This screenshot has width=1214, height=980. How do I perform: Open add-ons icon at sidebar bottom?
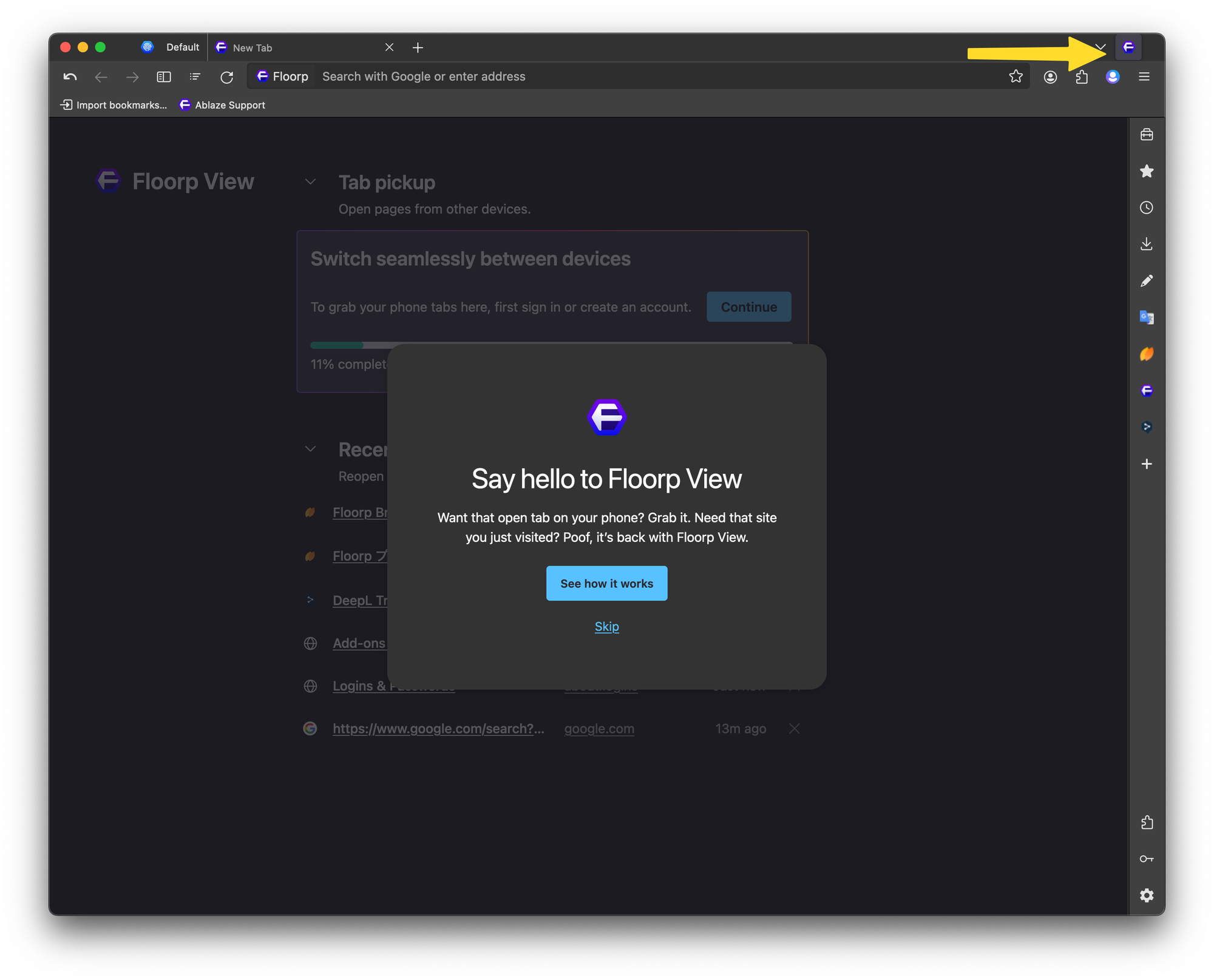tap(1147, 823)
